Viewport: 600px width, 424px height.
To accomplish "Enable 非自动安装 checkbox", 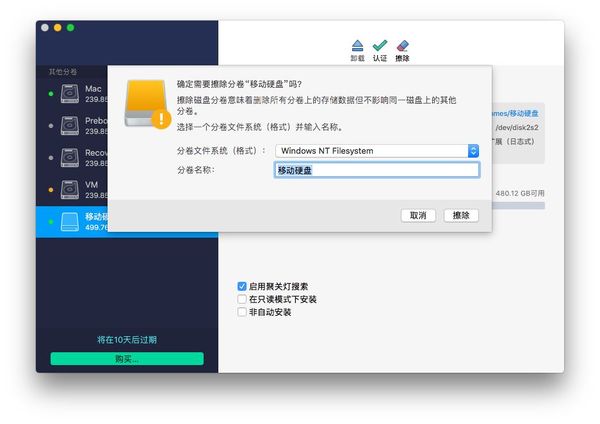I will pos(242,312).
